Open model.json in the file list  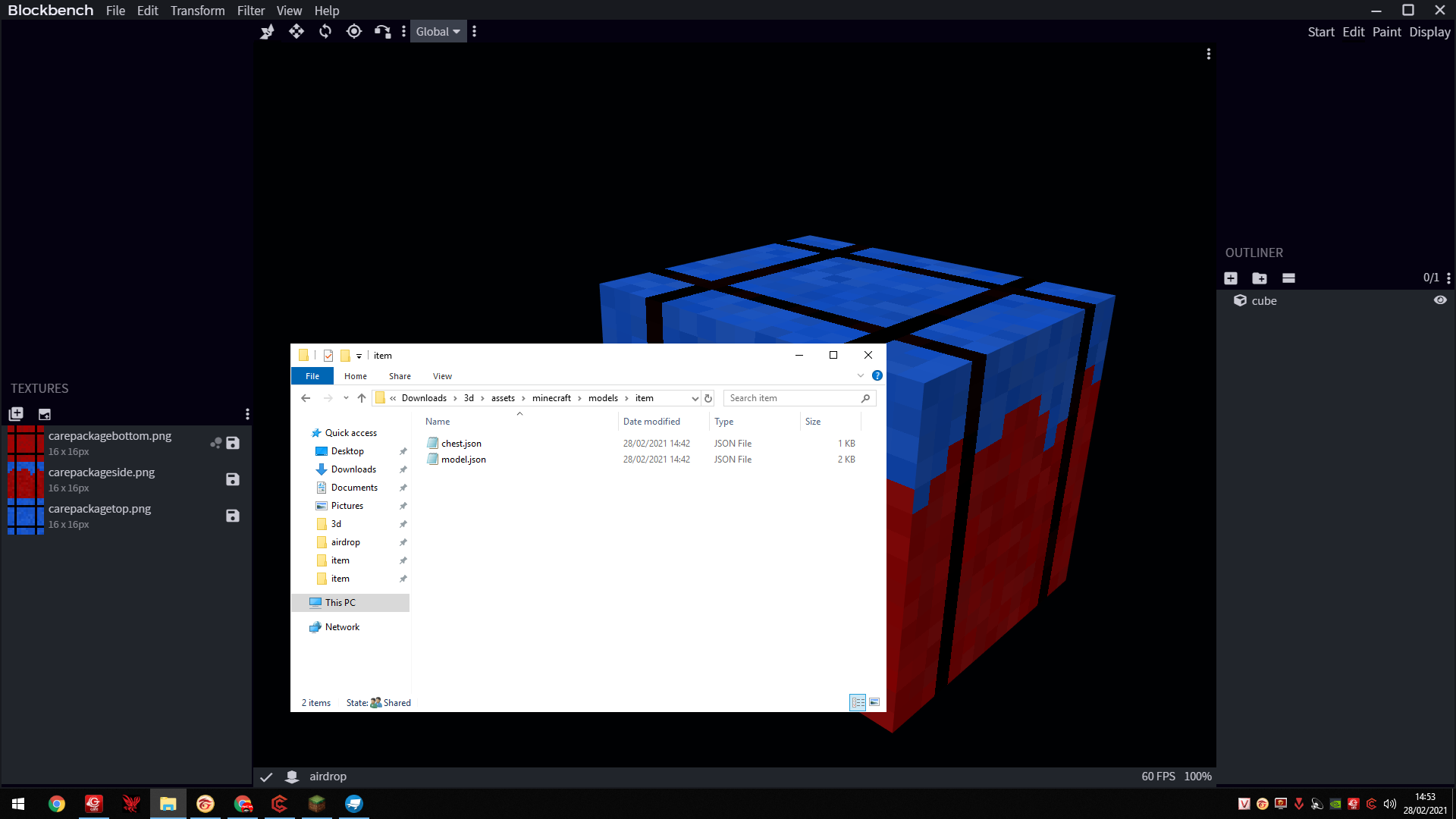click(x=463, y=460)
